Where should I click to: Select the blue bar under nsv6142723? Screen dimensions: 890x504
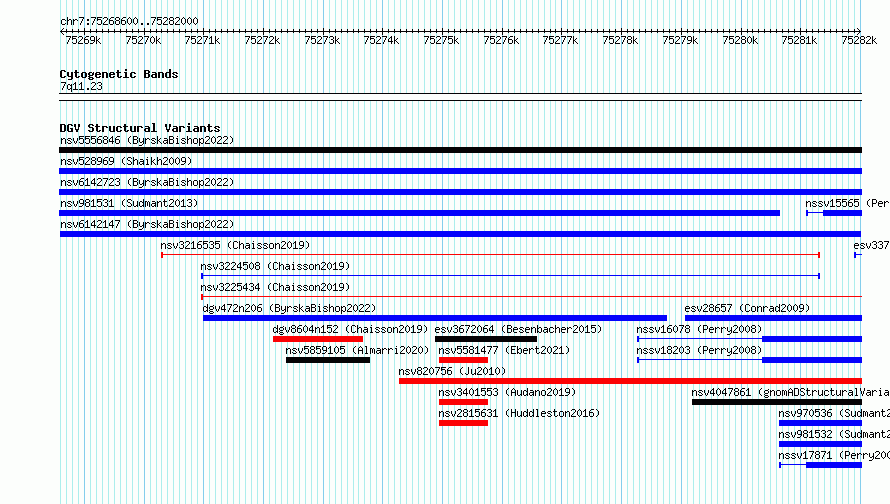pyautogui.click(x=460, y=192)
